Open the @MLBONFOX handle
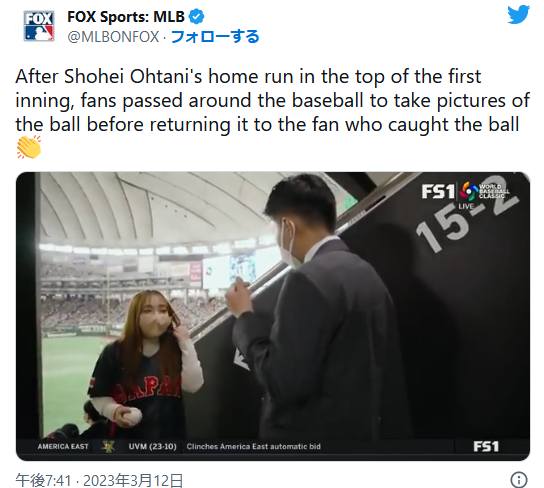The width and height of the screenshot is (544, 488). (x=113, y=36)
